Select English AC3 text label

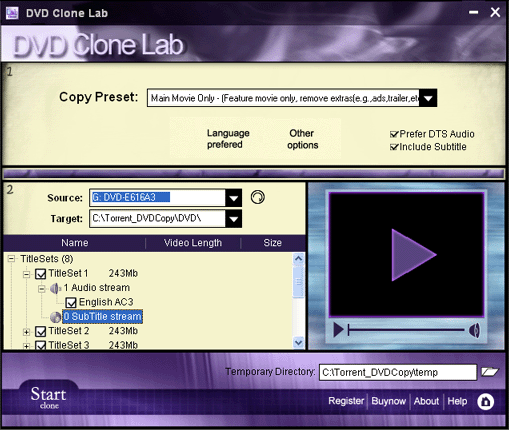pos(106,302)
